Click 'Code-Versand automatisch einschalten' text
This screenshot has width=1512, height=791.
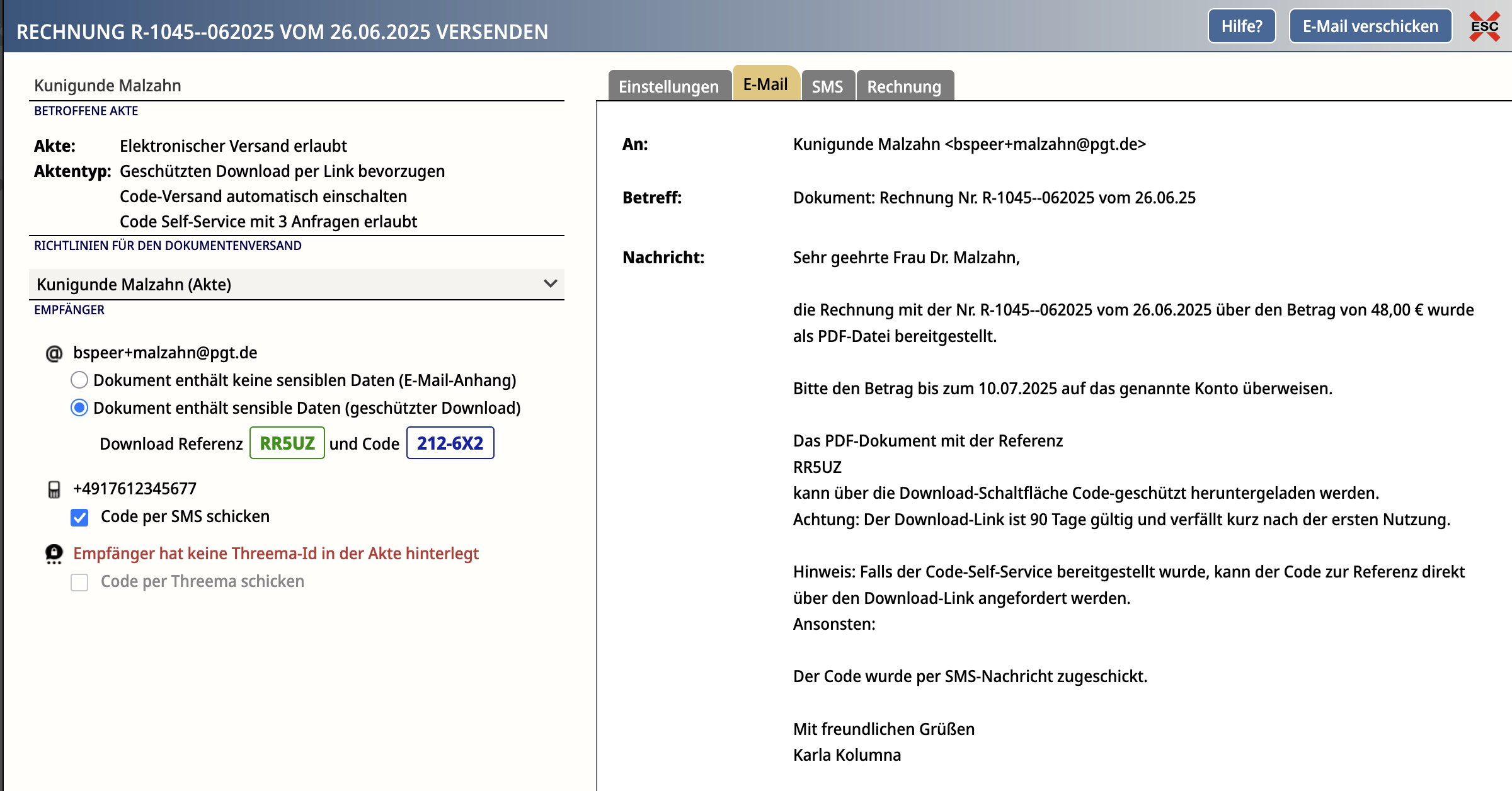pyautogui.click(x=263, y=196)
